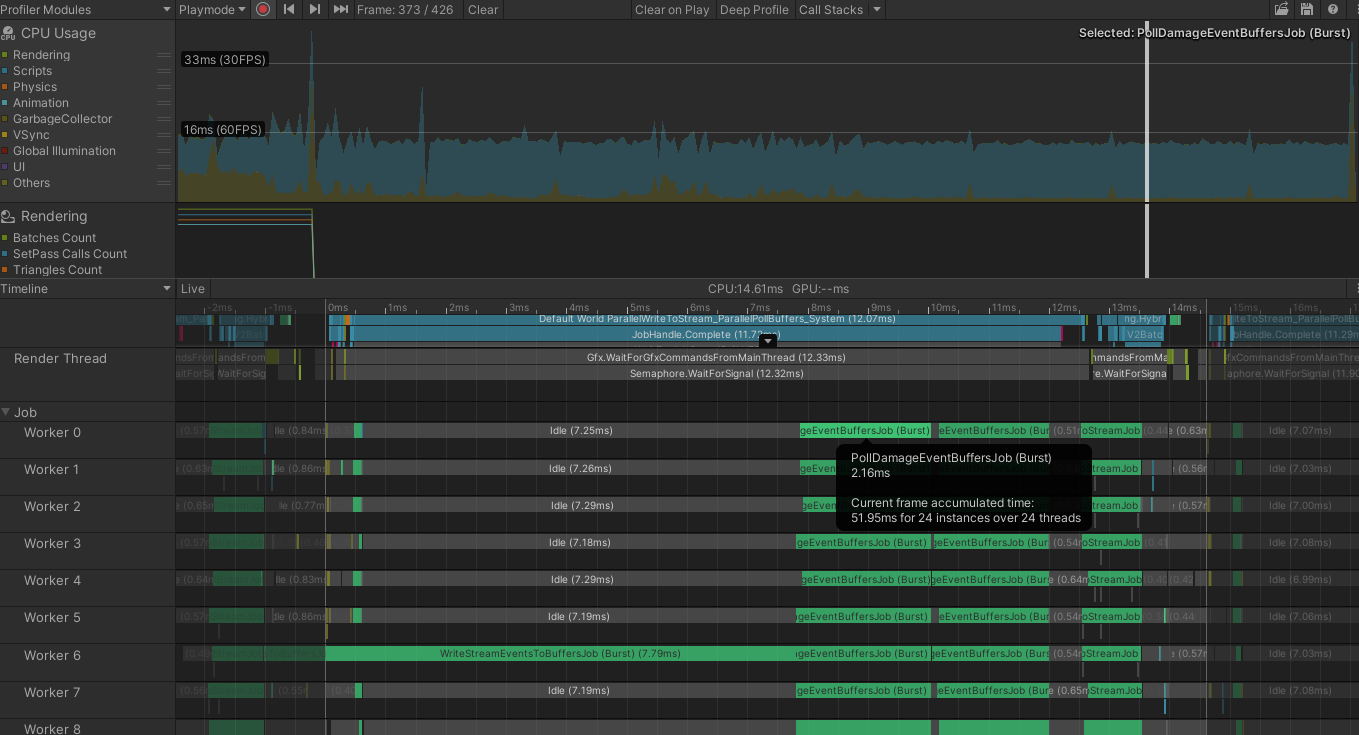Click the Scripts category in CPU Usage
This screenshot has width=1359, height=735.
(31, 71)
